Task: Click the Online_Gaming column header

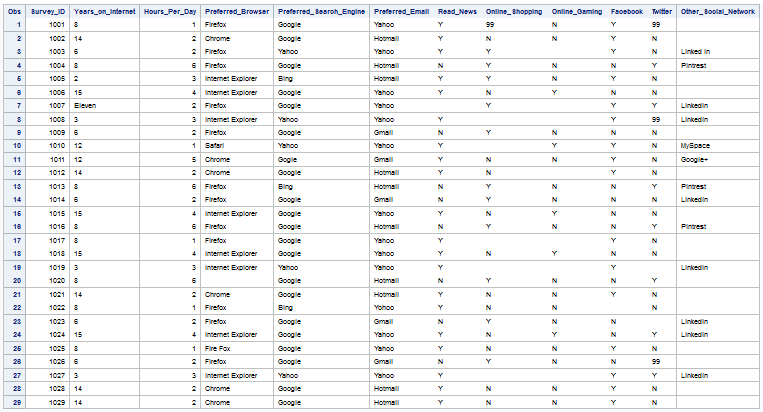Action: point(577,10)
